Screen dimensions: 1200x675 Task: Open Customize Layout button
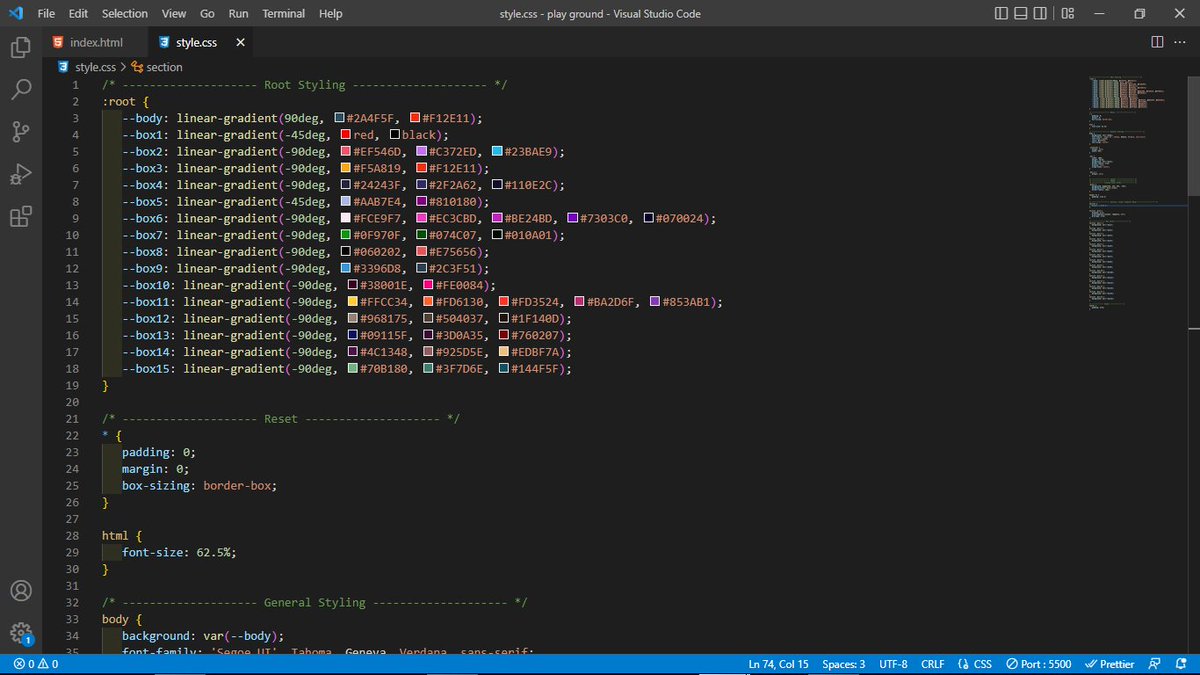tap(1068, 14)
